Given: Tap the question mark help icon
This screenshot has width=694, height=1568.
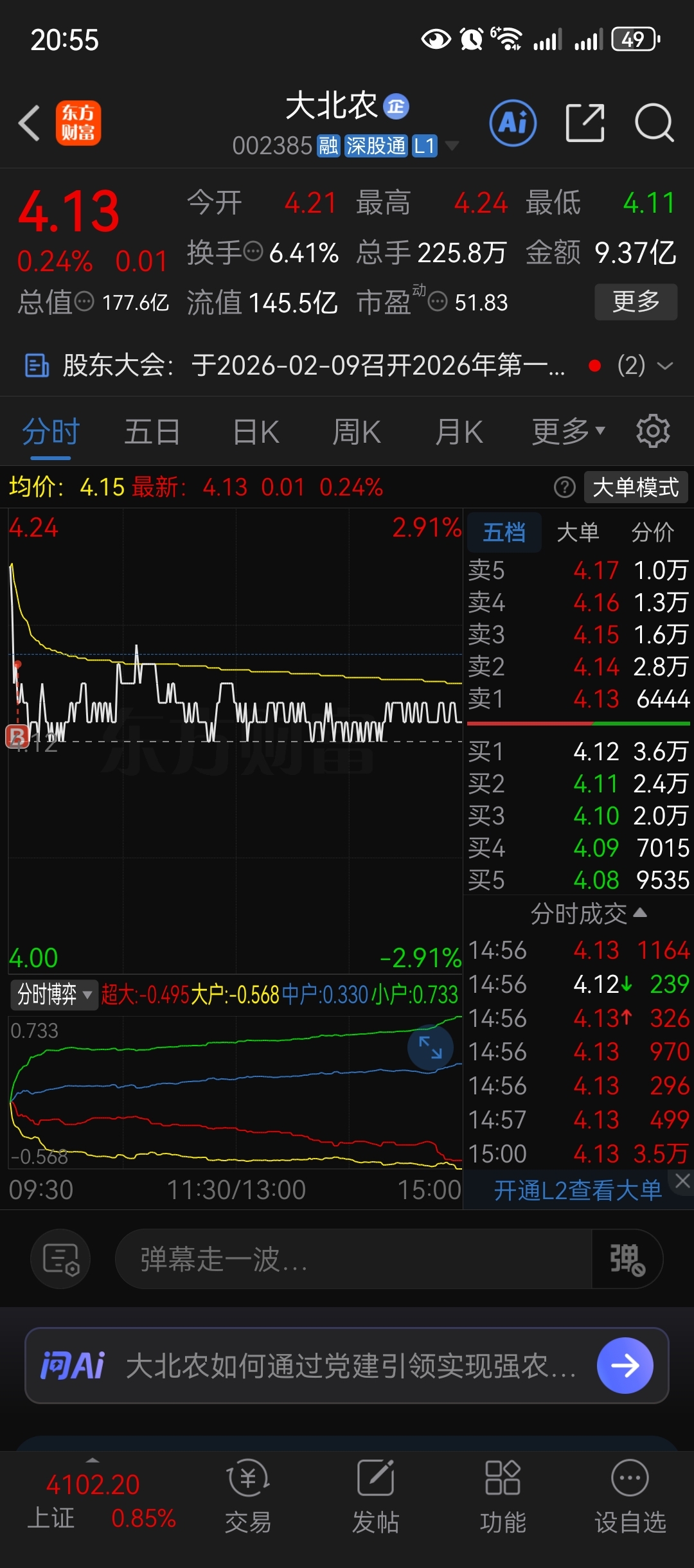Looking at the screenshot, I should [x=565, y=488].
